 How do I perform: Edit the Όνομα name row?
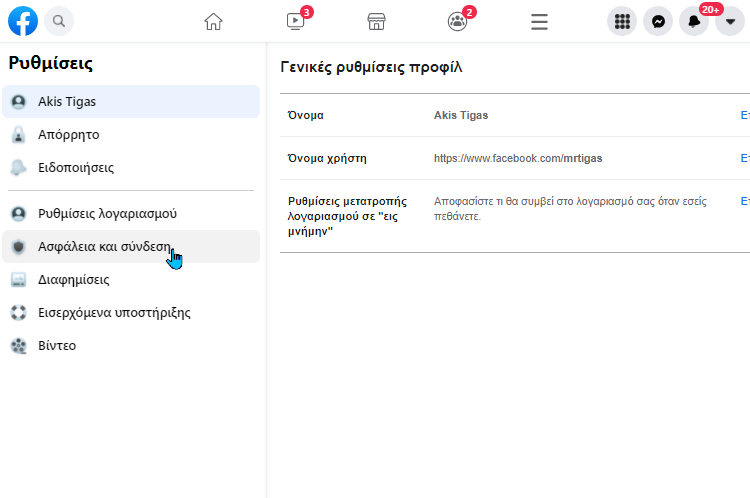pos(745,115)
